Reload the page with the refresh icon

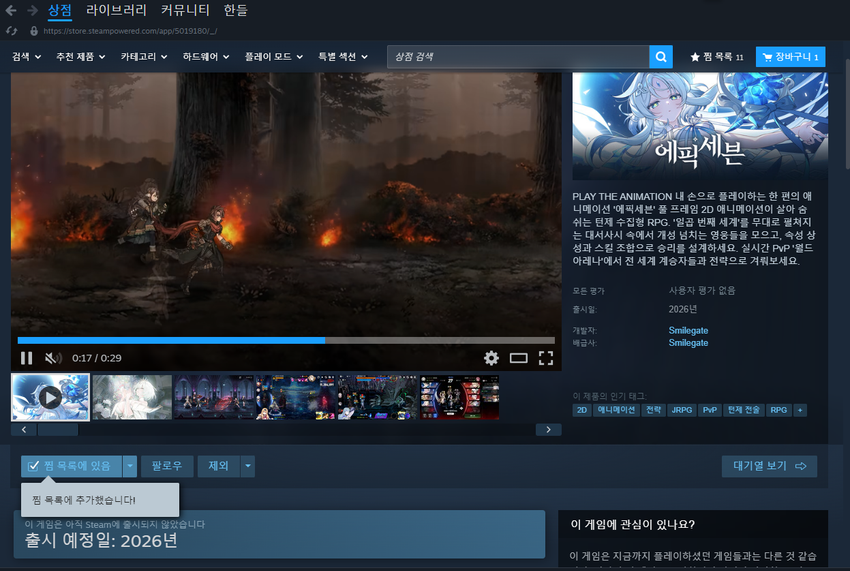click(x=11, y=31)
